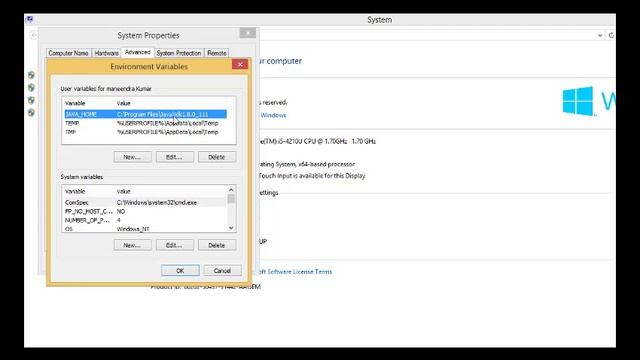Click the Windows logo in System window
640x360 pixels.
pyautogui.click(x=578, y=101)
